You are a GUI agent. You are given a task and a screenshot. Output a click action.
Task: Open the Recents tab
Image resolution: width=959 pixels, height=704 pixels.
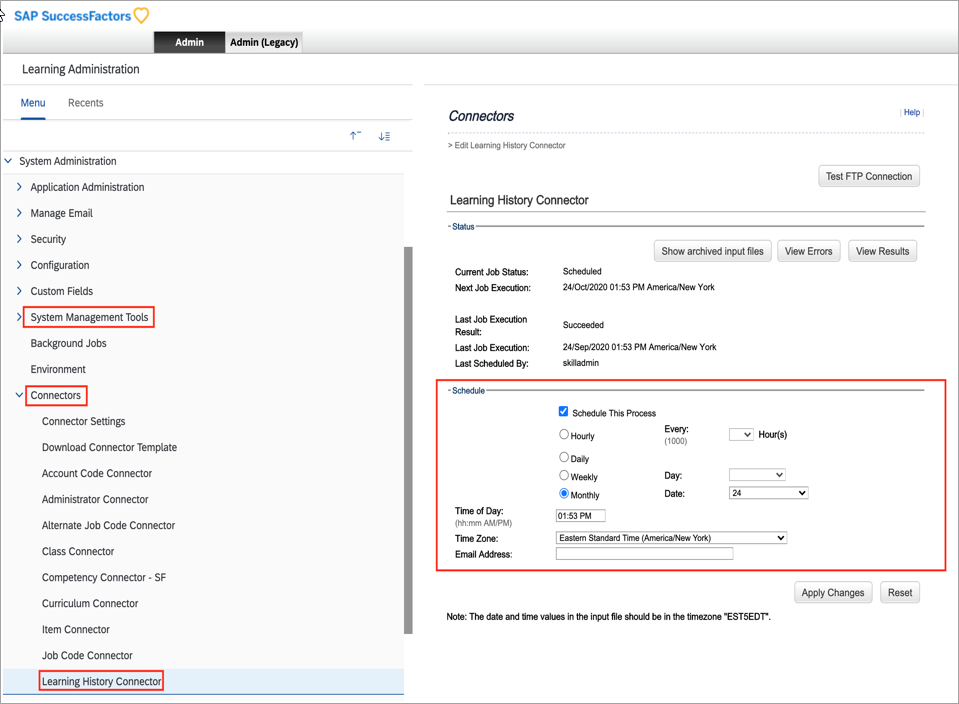tap(85, 103)
